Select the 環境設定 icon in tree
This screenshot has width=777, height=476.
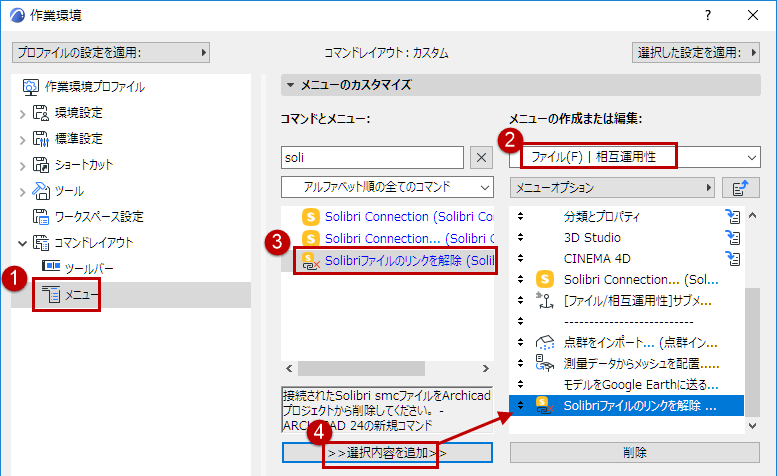[41, 112]
